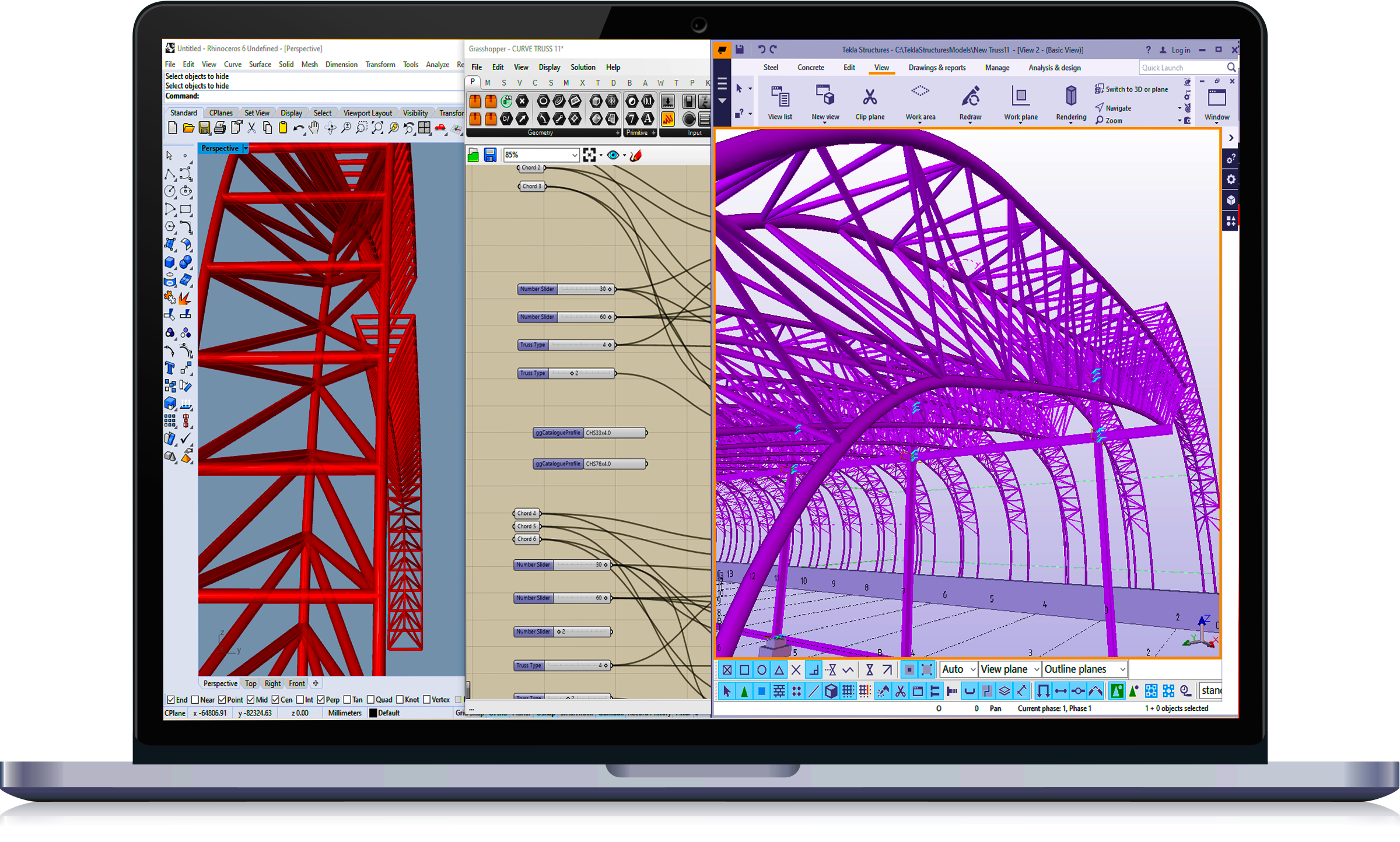Click the Quick Launch search magnifier icon
Screen dimensions: 1400x842
tap(1231, 68)
